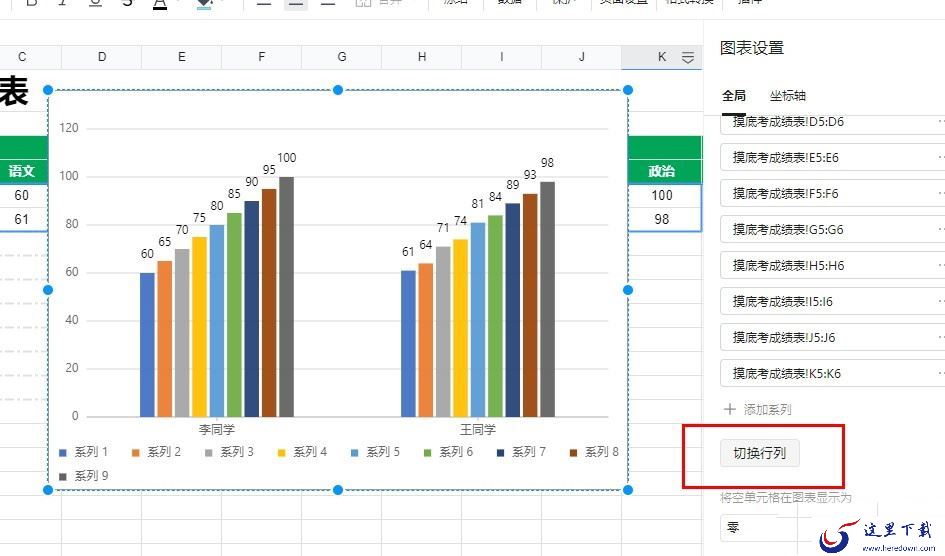Click the orange bar labeled 64 for 王同学
Viewport: 945px width, 556px height.
tap(425, 340)
